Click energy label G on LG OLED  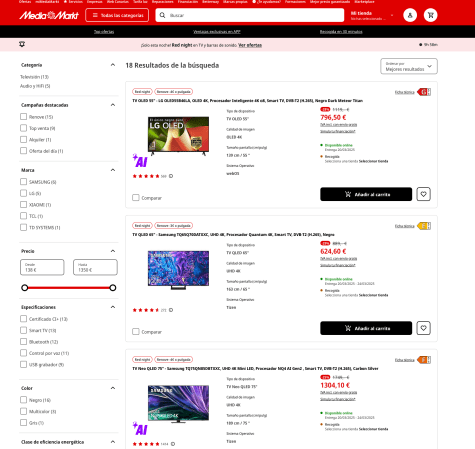pos(424,92)
